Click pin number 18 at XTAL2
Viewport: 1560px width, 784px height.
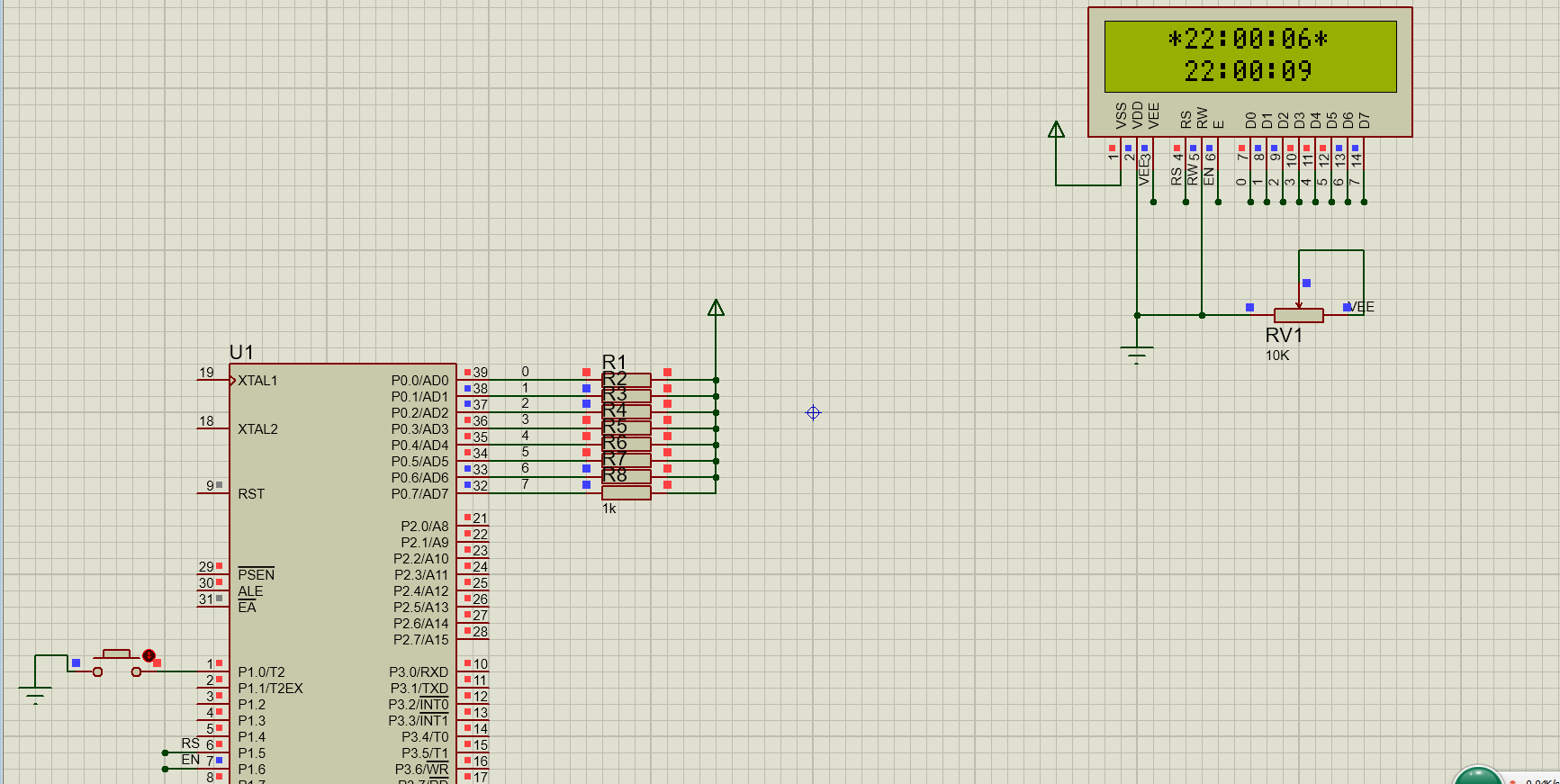[x=207, y=421]
